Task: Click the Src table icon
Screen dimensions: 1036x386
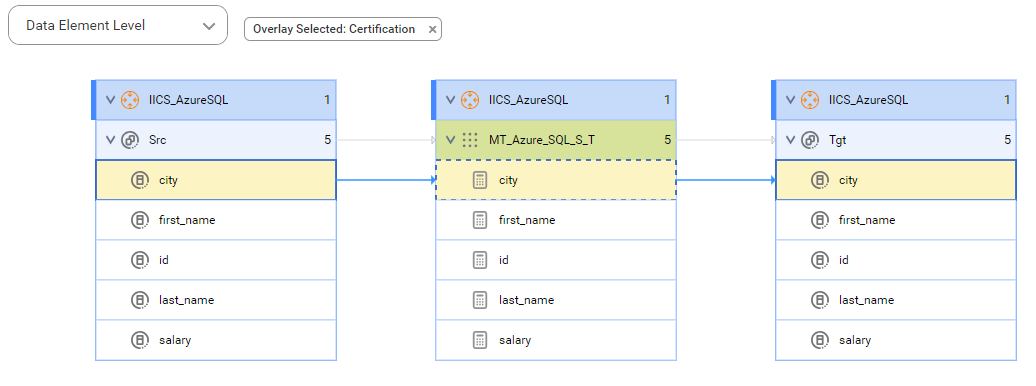Action: tap(130, 140)
